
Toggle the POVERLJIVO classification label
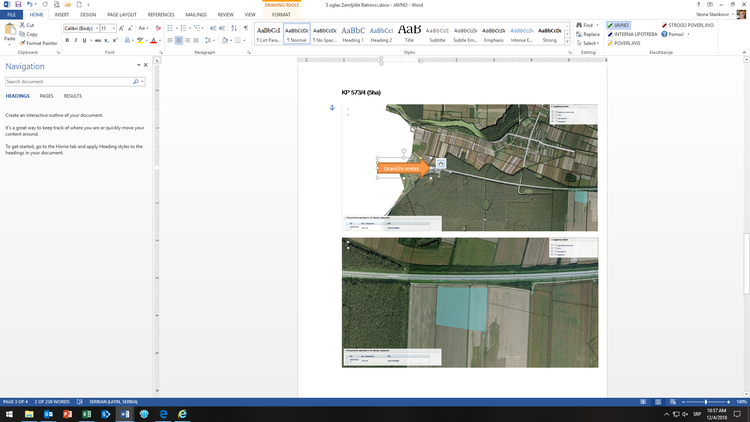coord(624,43)
